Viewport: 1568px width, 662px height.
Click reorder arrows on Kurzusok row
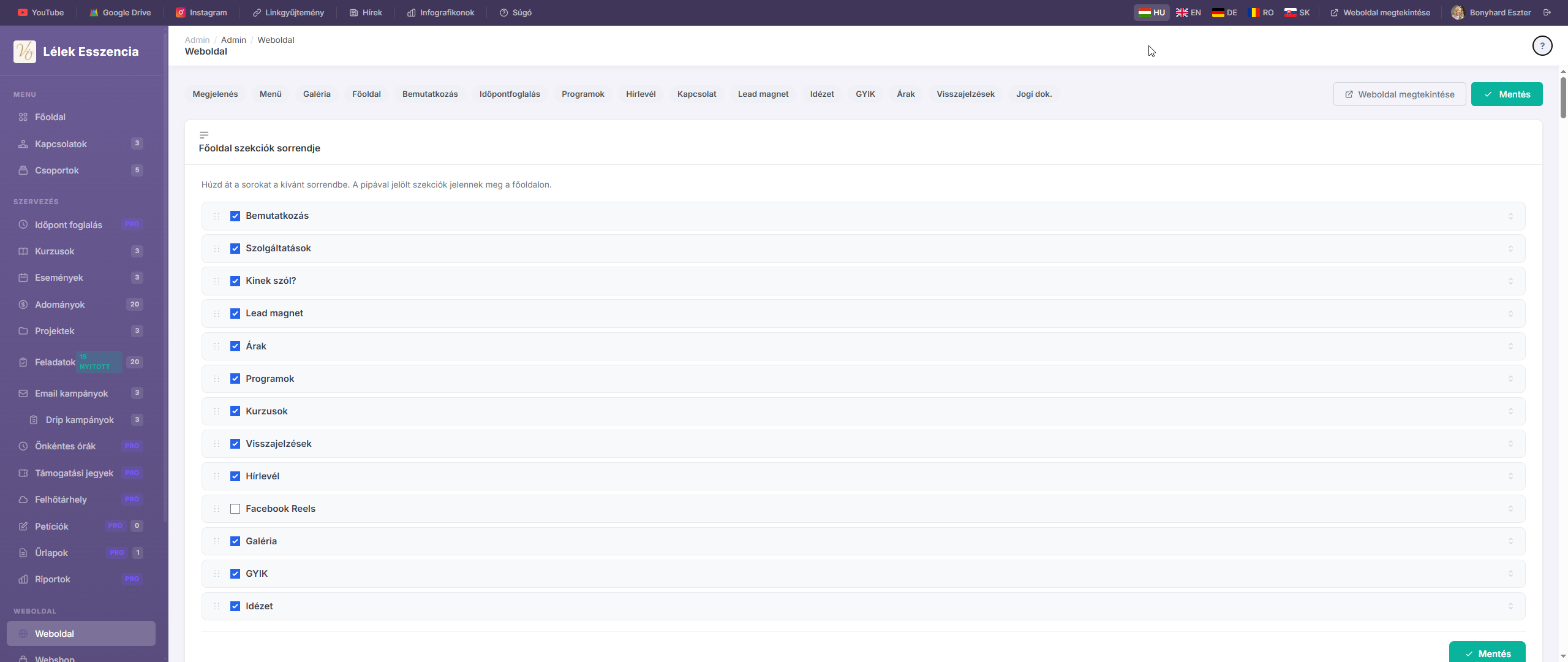(1510, 411)
